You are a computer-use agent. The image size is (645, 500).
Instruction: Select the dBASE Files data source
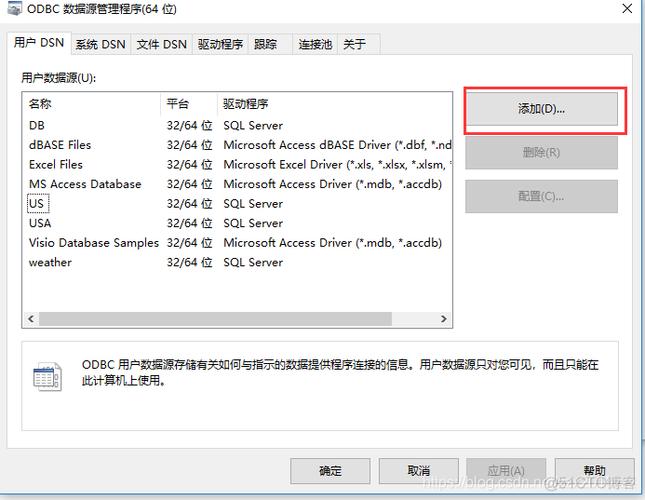[x=237, y=145]
